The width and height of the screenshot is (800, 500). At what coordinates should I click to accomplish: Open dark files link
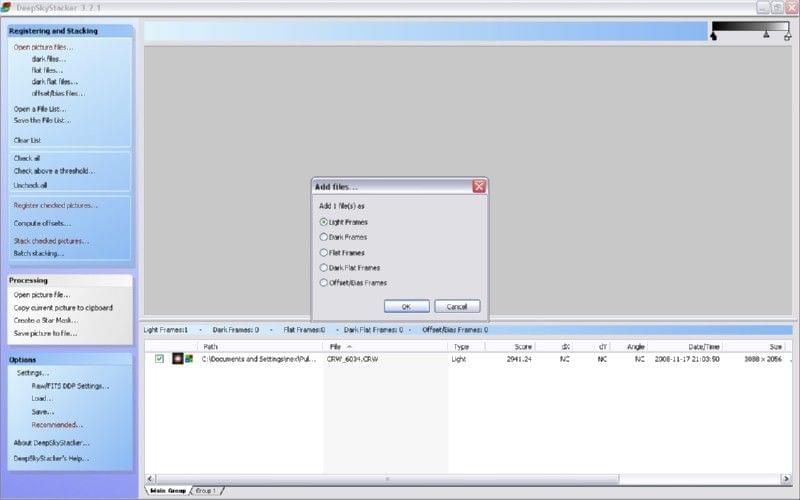(48, 59)
